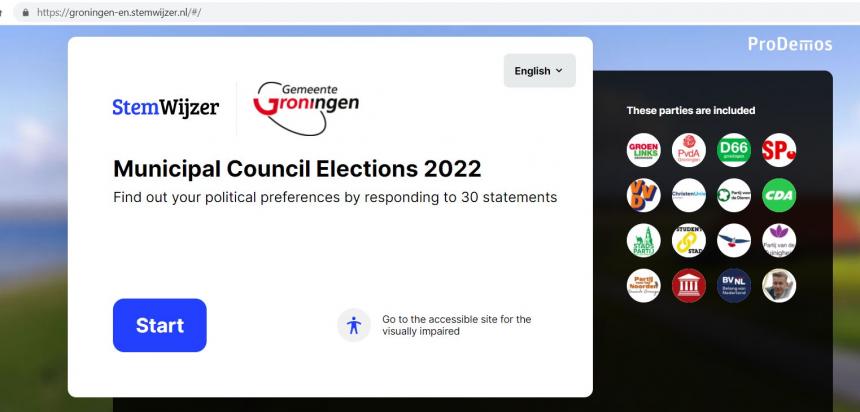Click the Student en Stad chain icon

(689, 240)
